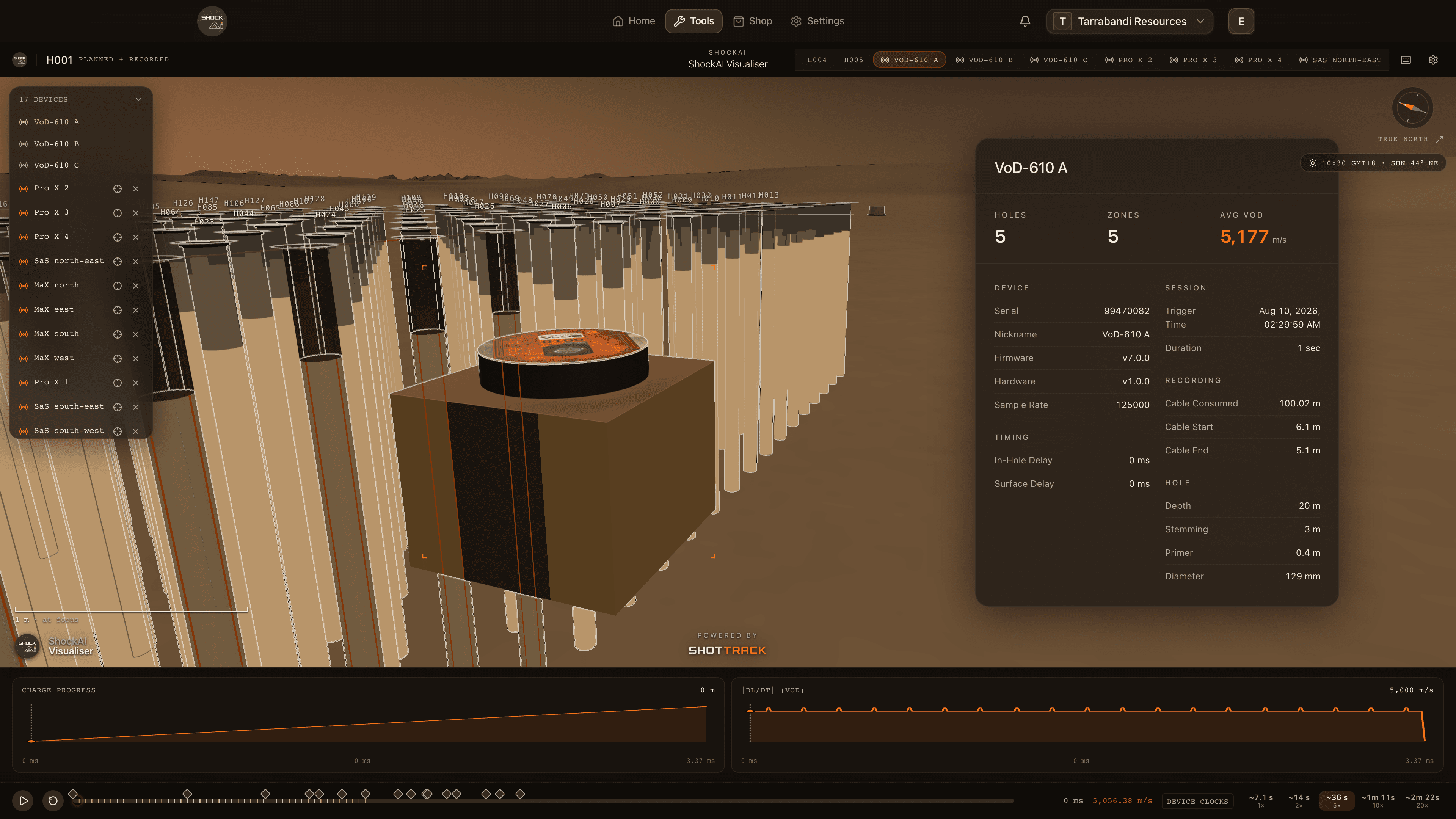Remove SaS south-west with its X icon
This screenshot has width=1456, height=819.
tap(136, 431)
